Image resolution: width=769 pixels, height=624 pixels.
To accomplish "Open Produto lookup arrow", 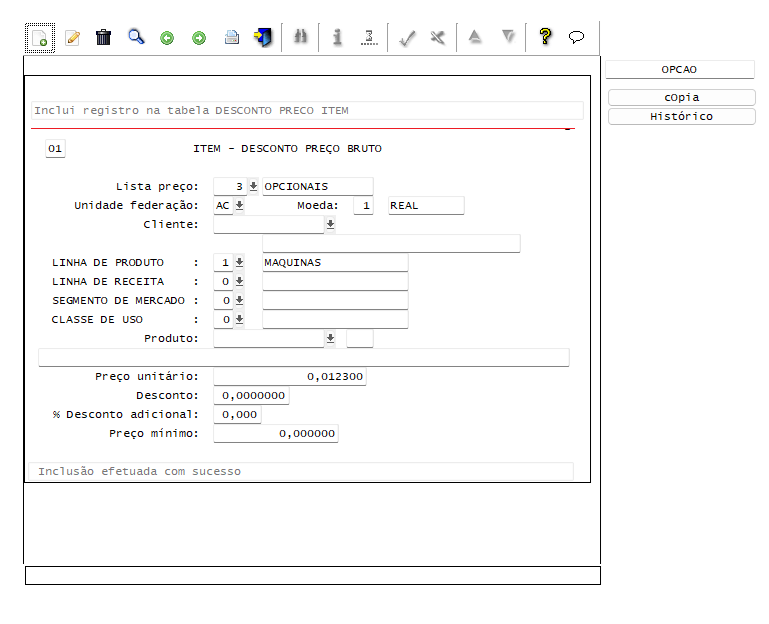I will pyautogui.click(x=330, y=338).
